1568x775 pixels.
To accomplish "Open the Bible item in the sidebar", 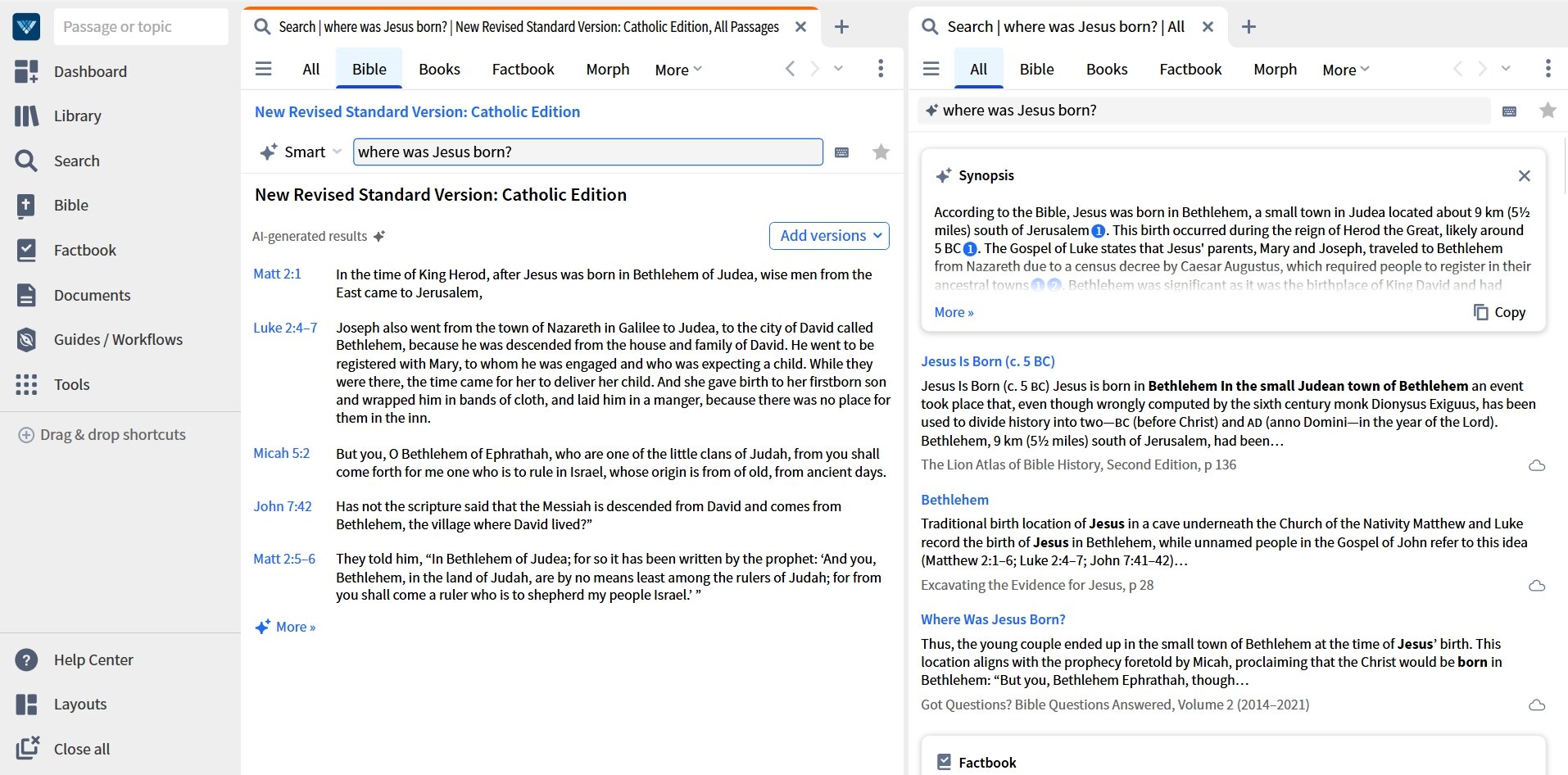I will (52, 205).
